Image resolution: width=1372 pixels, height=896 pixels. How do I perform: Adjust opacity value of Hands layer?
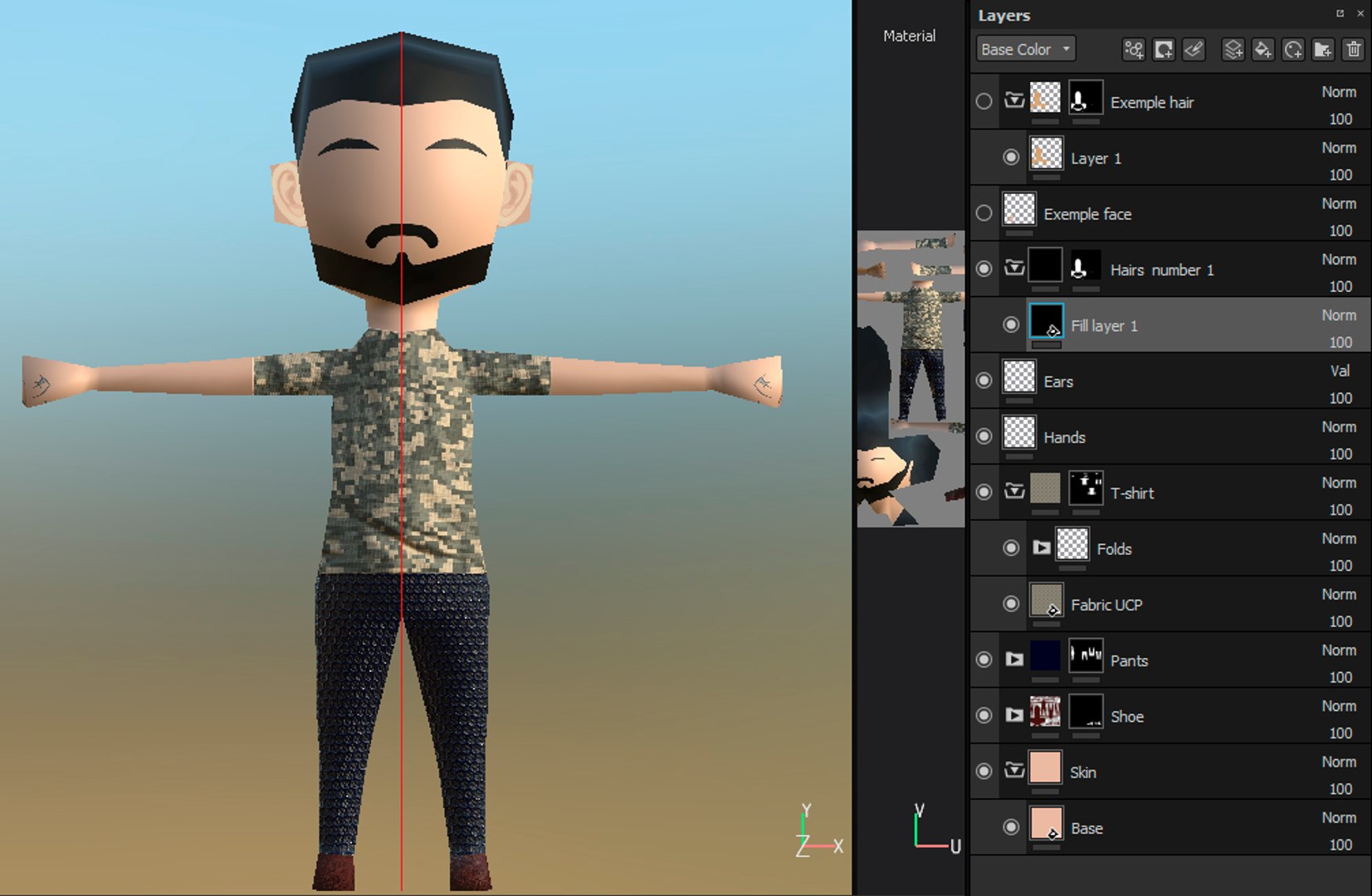[1340, 454]
